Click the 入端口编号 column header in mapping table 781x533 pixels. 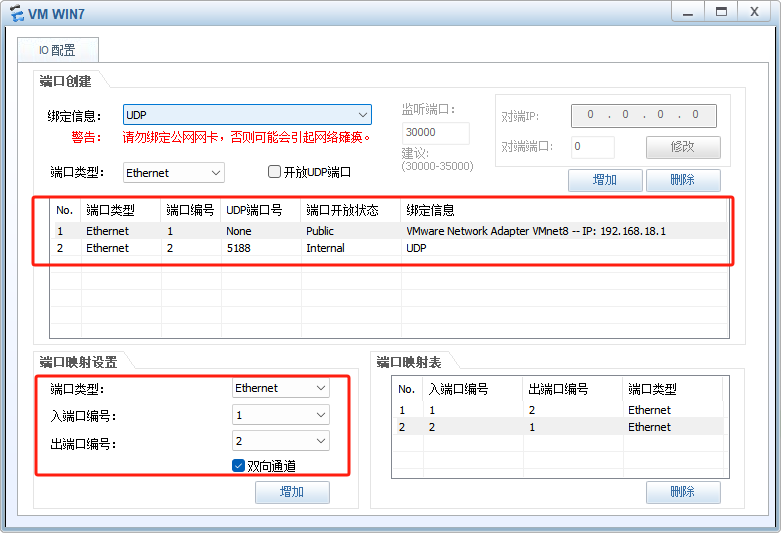[473, 389]
